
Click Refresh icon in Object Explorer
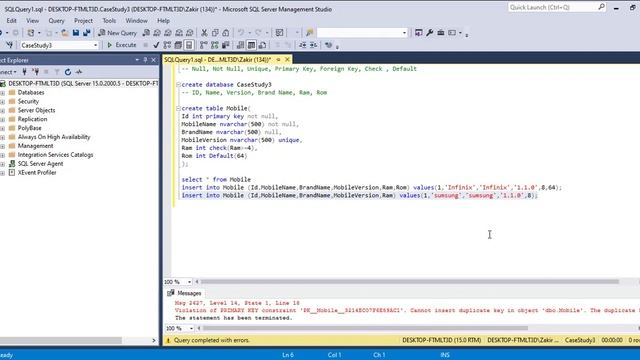(x=68, y=72)
